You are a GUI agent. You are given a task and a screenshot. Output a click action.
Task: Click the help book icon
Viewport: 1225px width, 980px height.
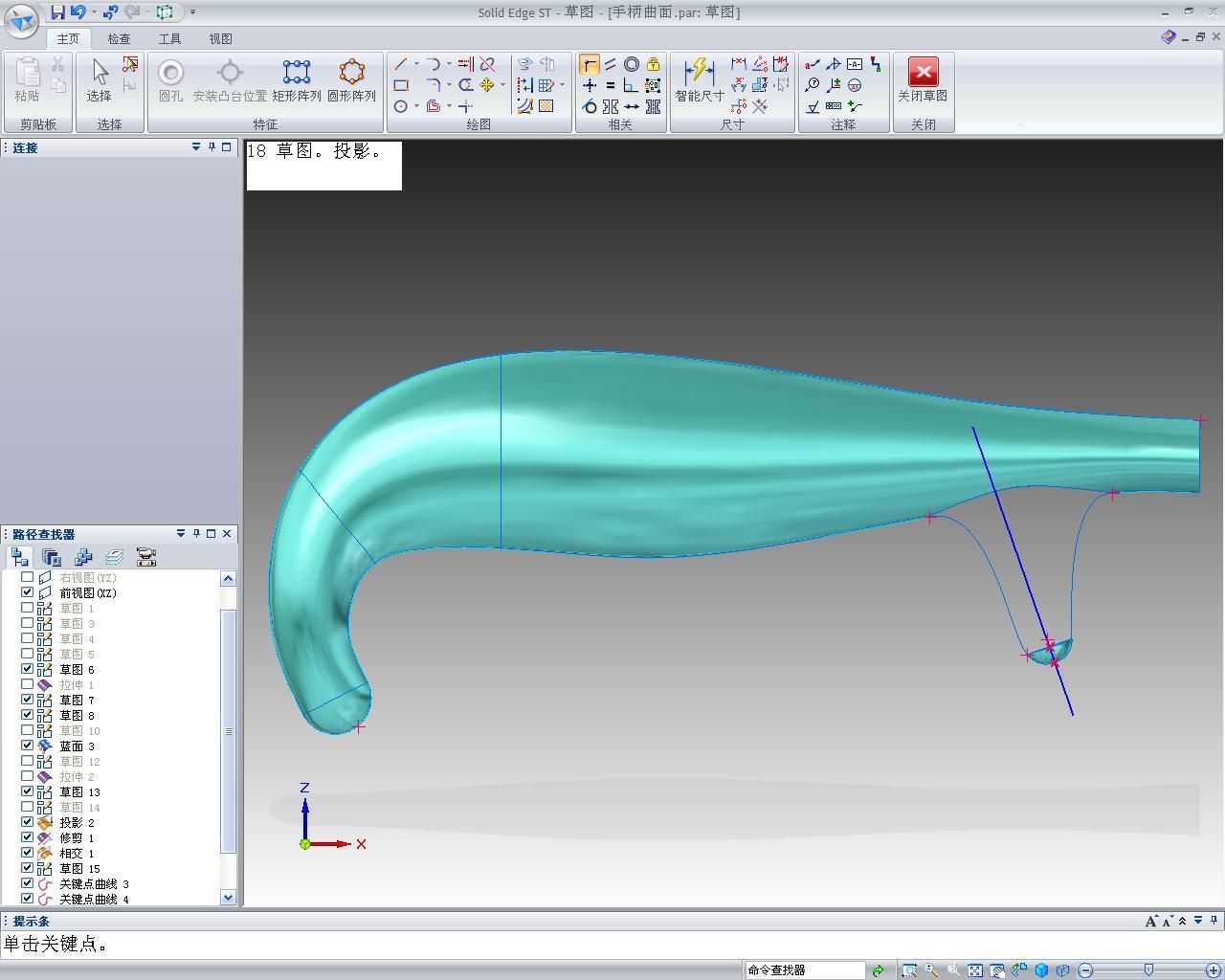[x=1168, y=37]
